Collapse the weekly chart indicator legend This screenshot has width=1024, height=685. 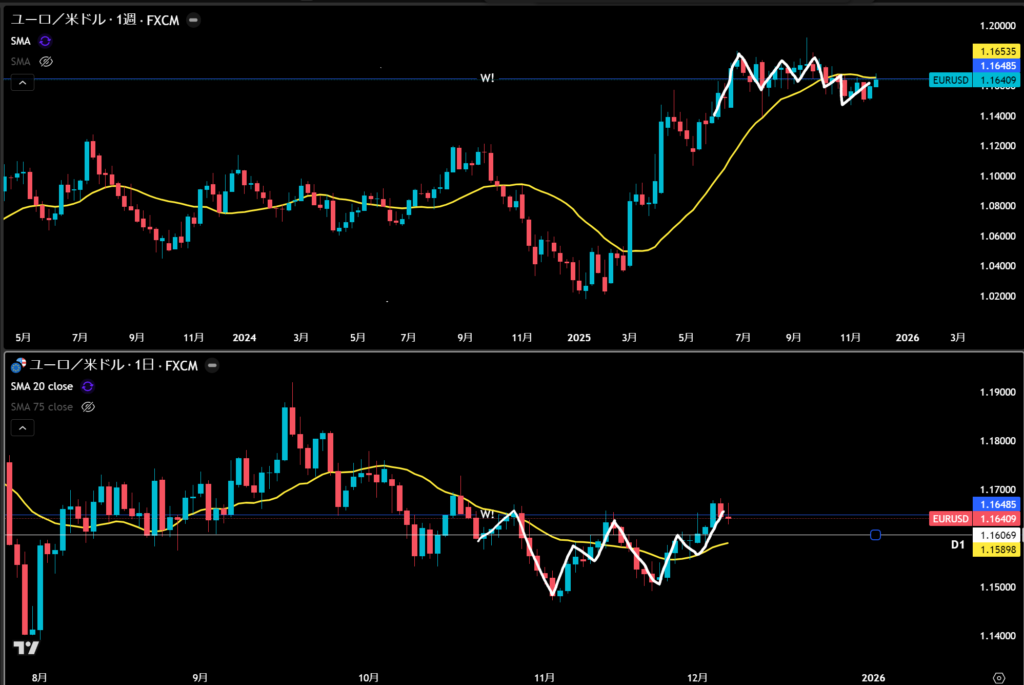21,83
